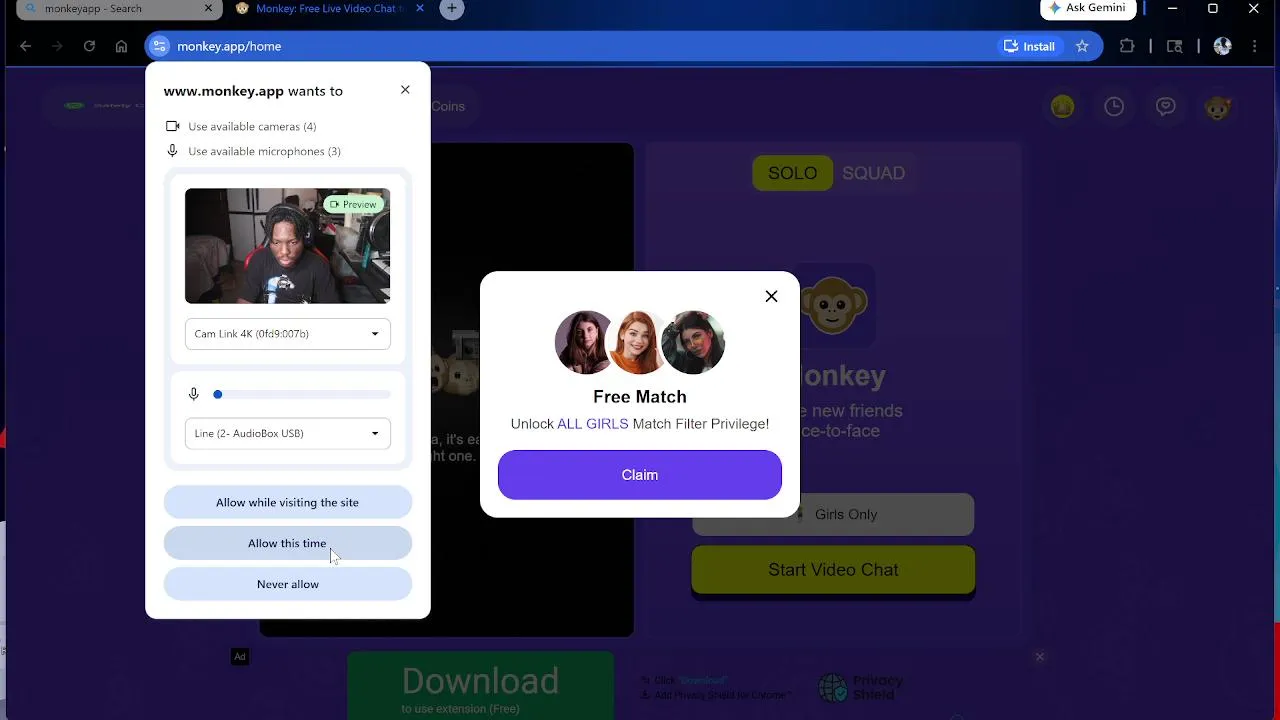Open the Chrome three-dot menu
1280x720 pixels.
click(x=1253, y=46)
